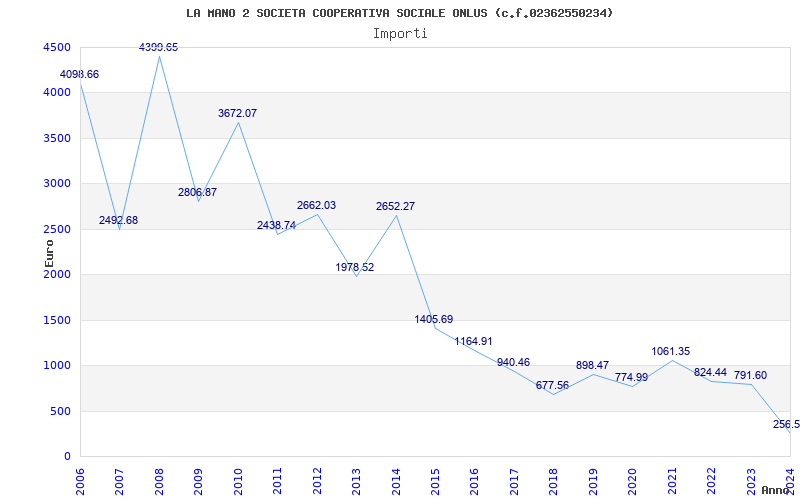Click the x-axis year 2010

click(x=238, y=481)
